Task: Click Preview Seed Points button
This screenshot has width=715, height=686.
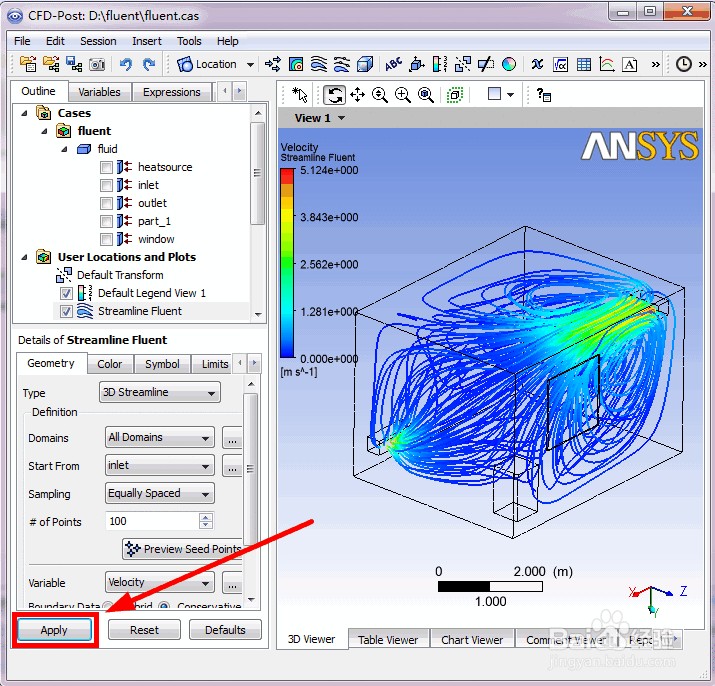Action: point(182,549)
